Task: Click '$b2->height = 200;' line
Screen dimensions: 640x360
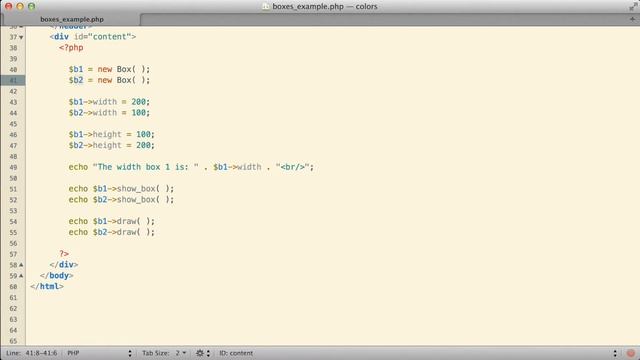Action: [x=111, y=146]
